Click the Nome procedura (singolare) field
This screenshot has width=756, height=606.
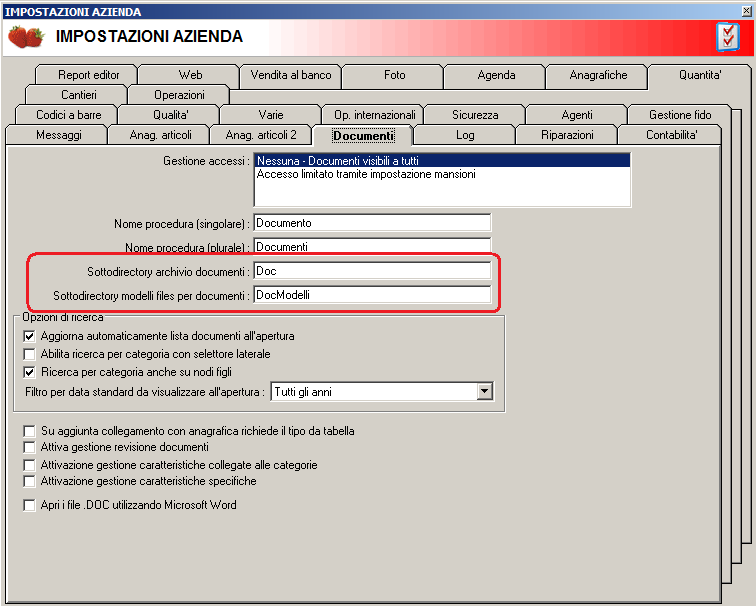[372, 223]
